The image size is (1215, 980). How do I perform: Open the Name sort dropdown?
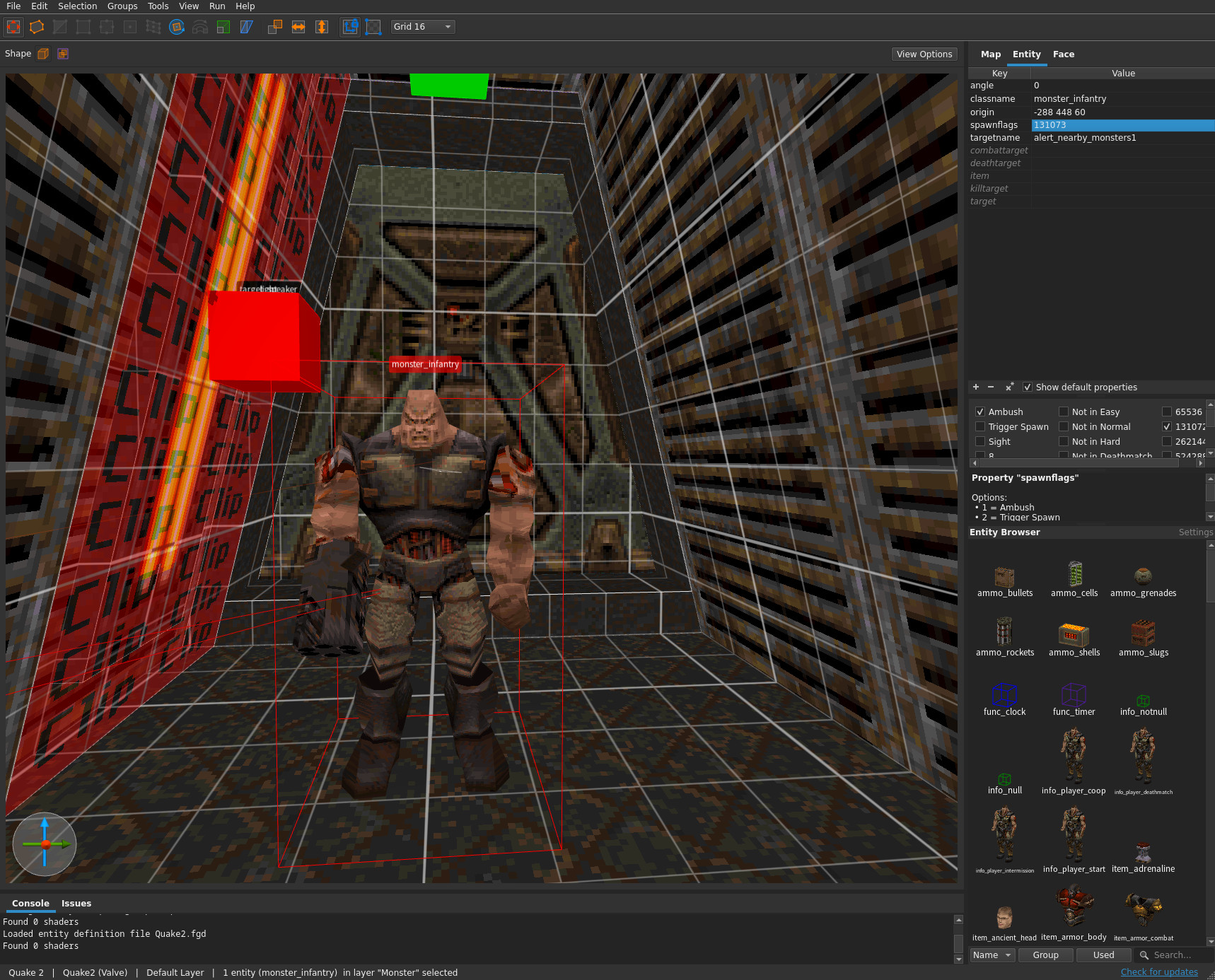tap(992, 955)
